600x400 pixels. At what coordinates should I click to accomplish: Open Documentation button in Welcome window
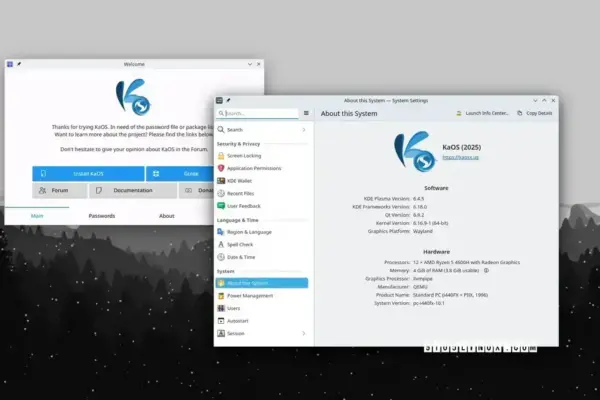tap(133, 190)
